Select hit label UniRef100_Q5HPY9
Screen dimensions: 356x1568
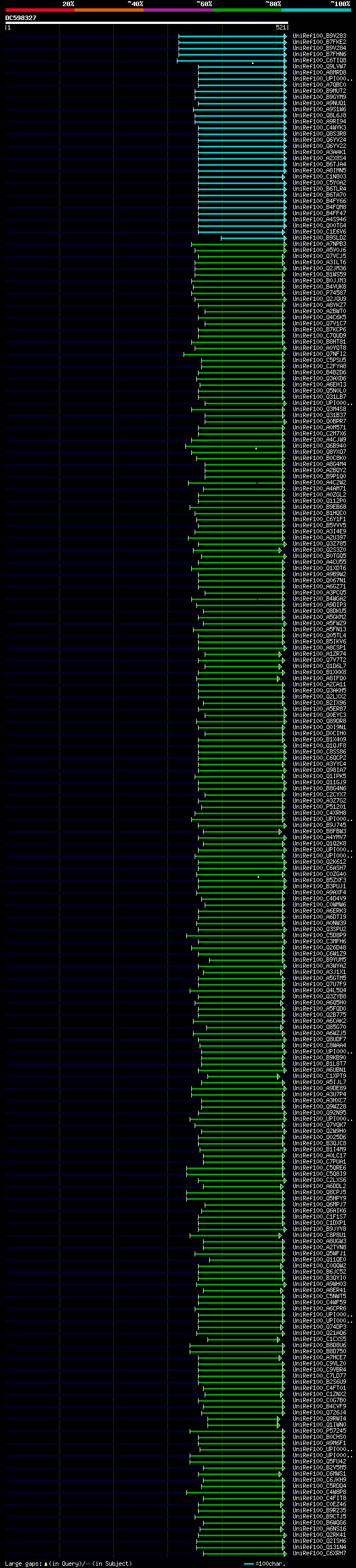[x=319, y=1198]
